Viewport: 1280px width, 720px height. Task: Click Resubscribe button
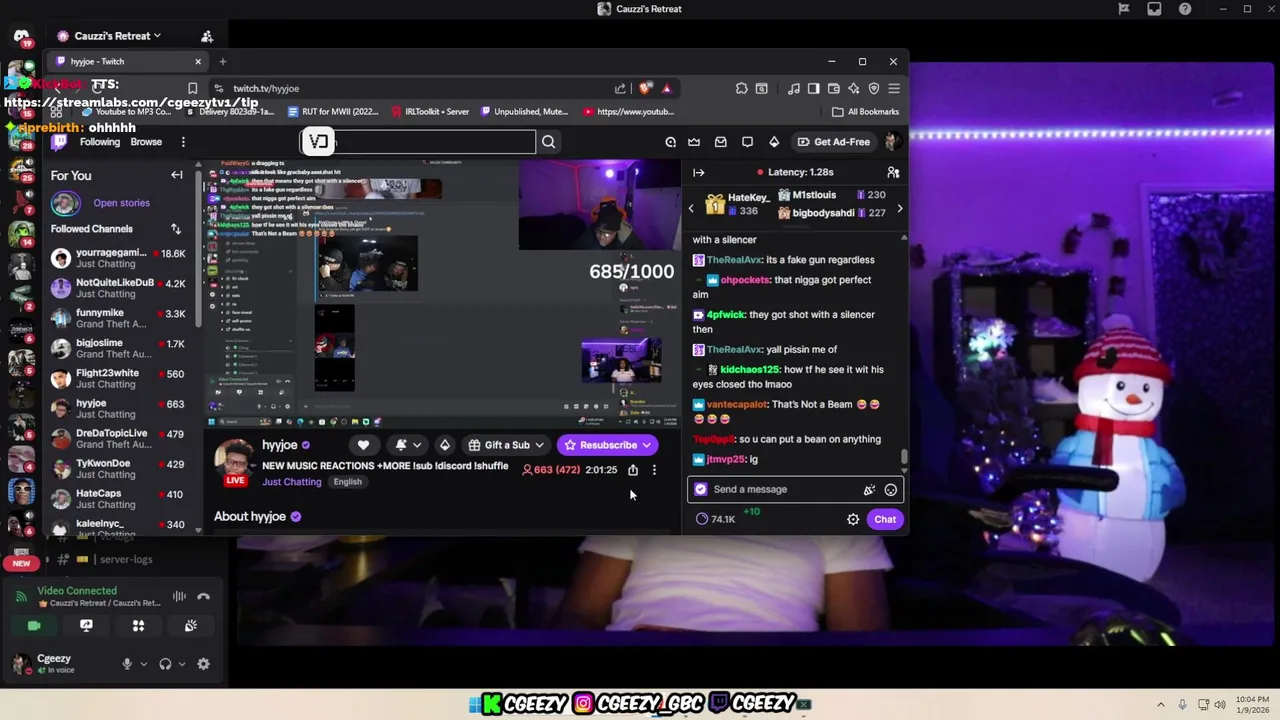(608, 445)
